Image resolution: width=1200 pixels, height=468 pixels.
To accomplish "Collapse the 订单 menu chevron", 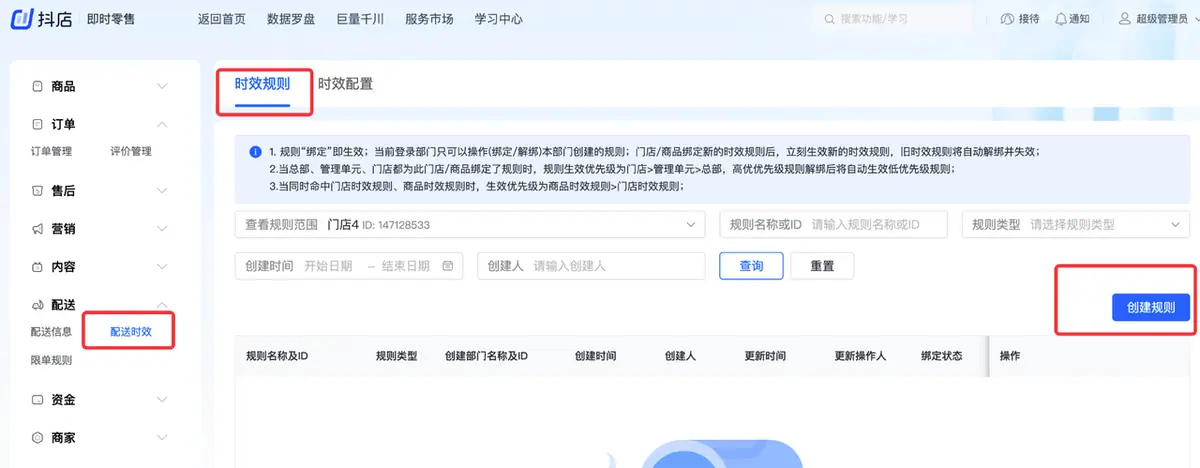I will 163,124.
